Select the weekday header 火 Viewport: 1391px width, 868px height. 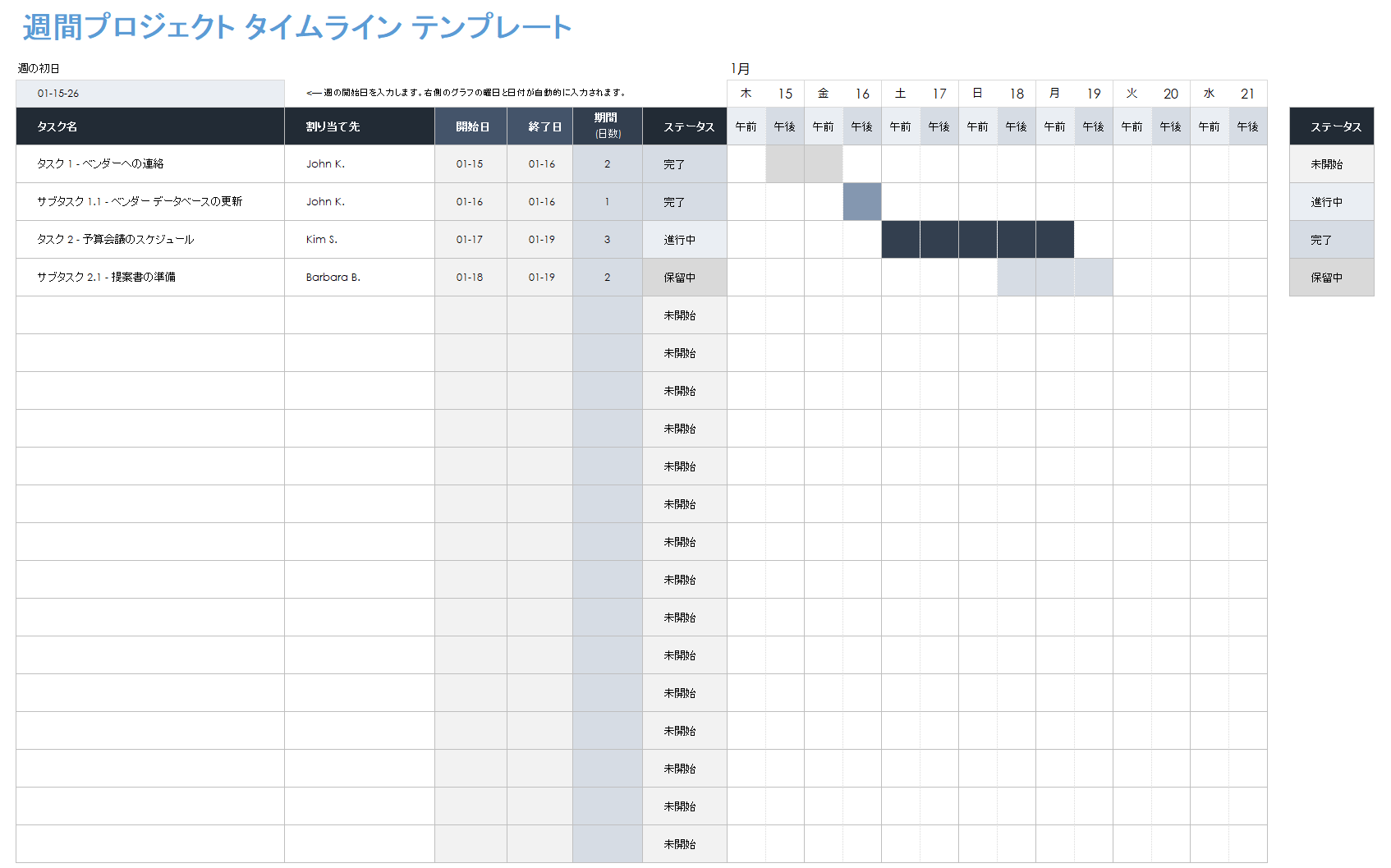(1132, 94)
